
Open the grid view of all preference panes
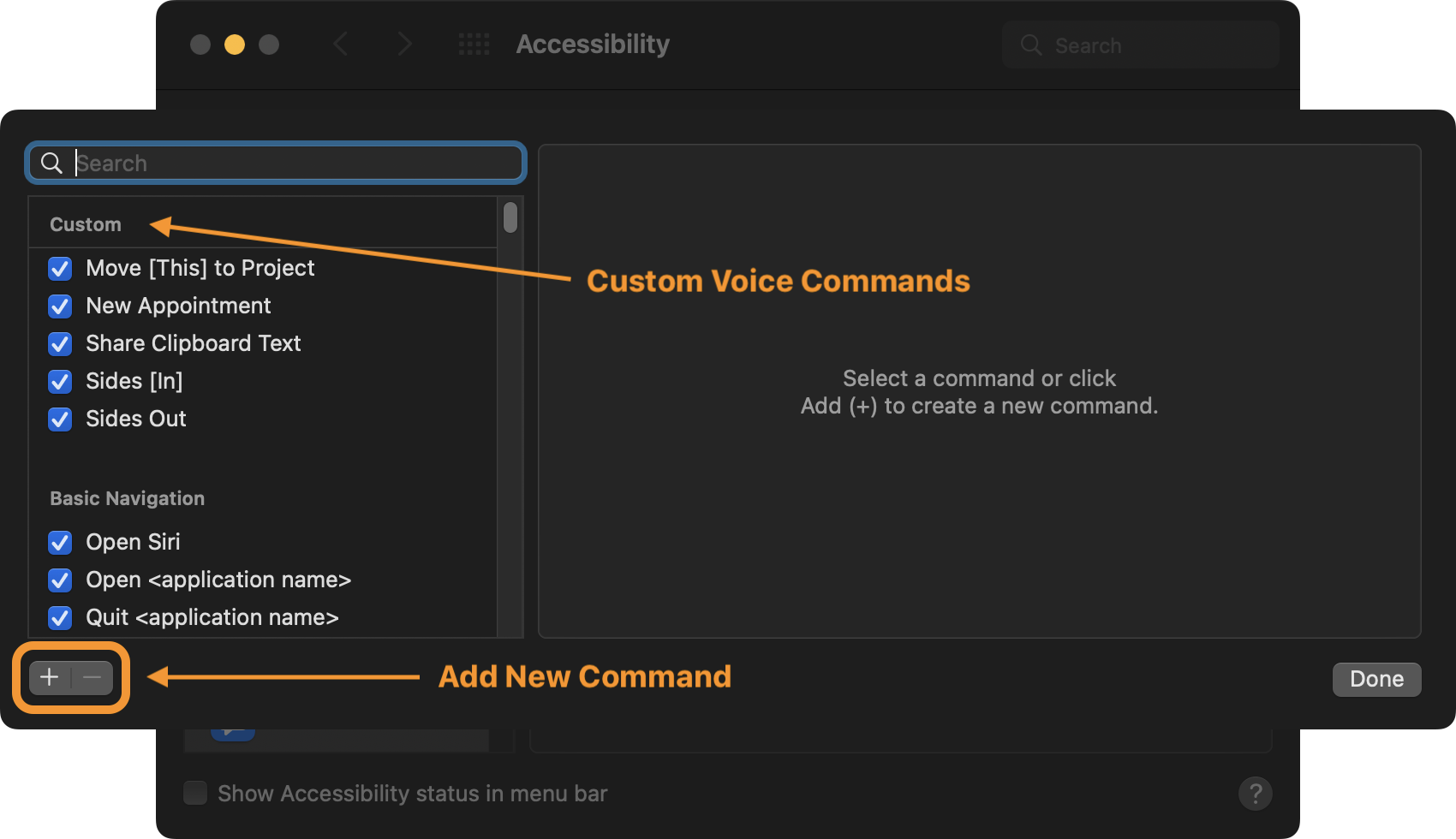[x=474, y=44]
